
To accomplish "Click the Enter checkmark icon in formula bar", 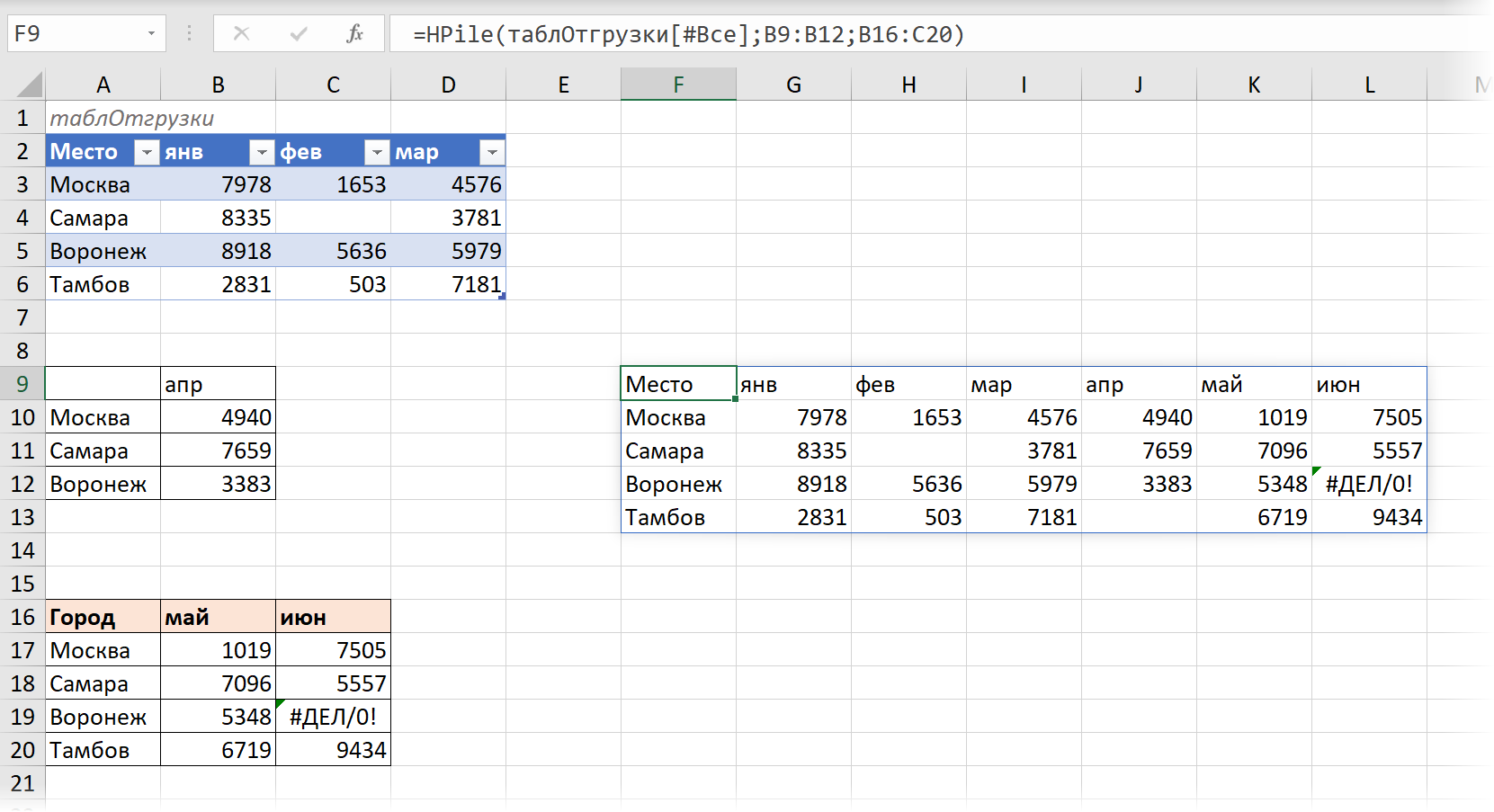I will pyautogui.click(x=299, y=34).
